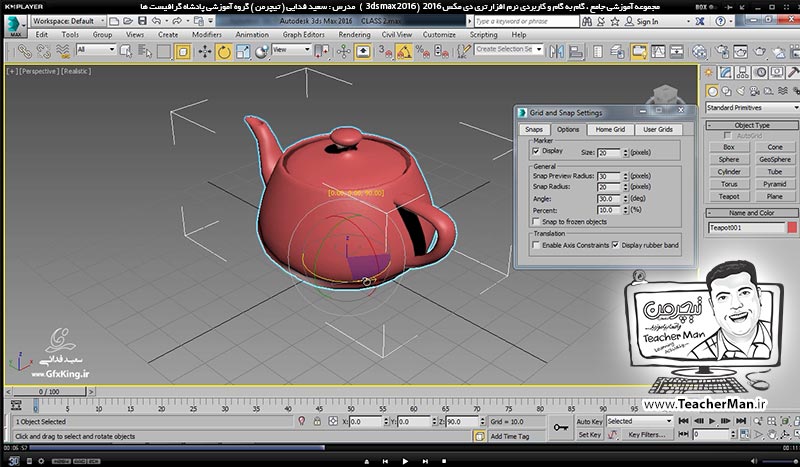Open the Curve Editor icon
The width and height of the screenshot is (800, 467).
tap(658, 52)
